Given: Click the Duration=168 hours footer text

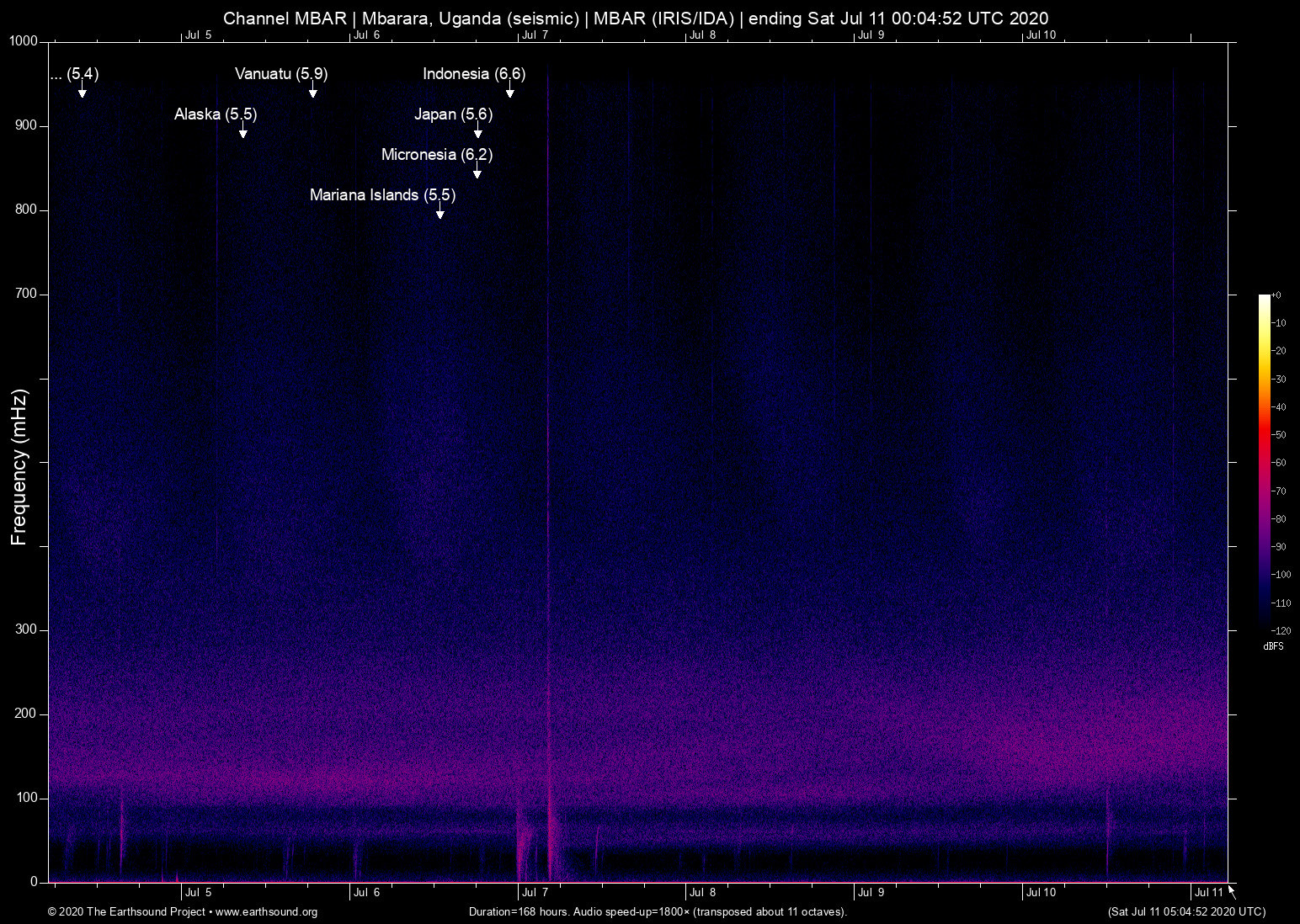Looking at the screenshot, I should pyautogui.click(x=657, y=912).
